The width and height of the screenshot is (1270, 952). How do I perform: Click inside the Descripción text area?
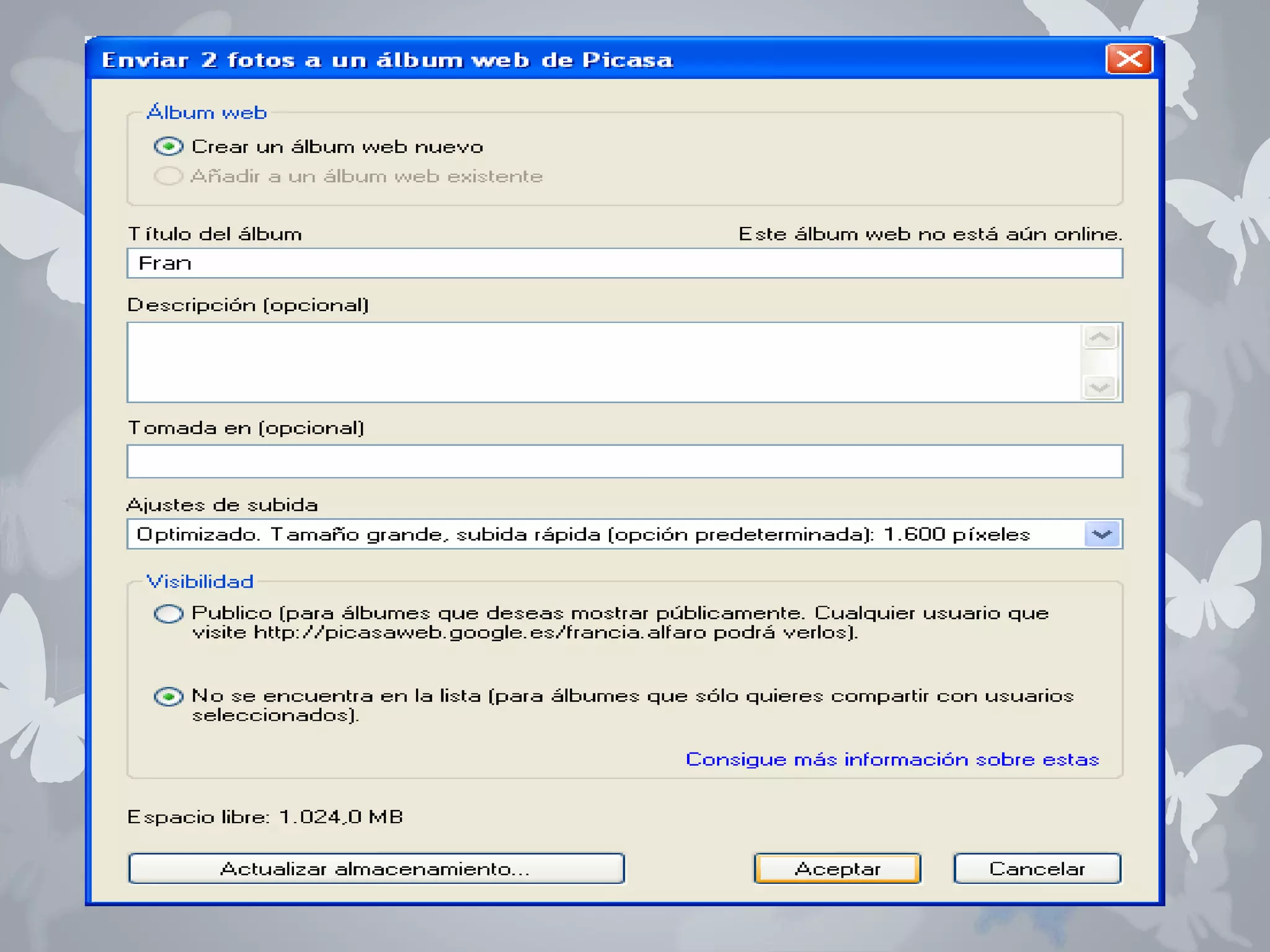click(604, 362)
